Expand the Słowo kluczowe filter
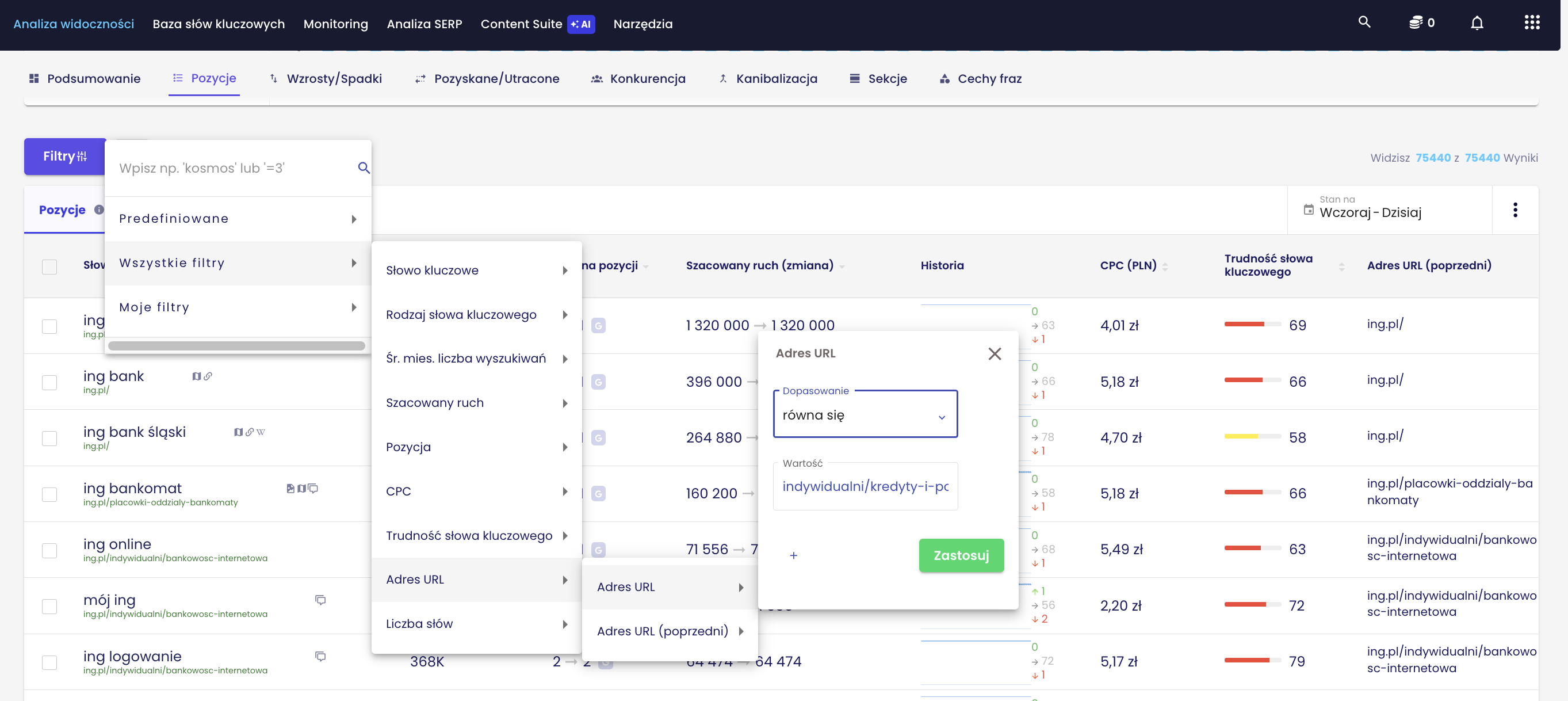The image size is (1568, 701). click(x=477, y=271)
